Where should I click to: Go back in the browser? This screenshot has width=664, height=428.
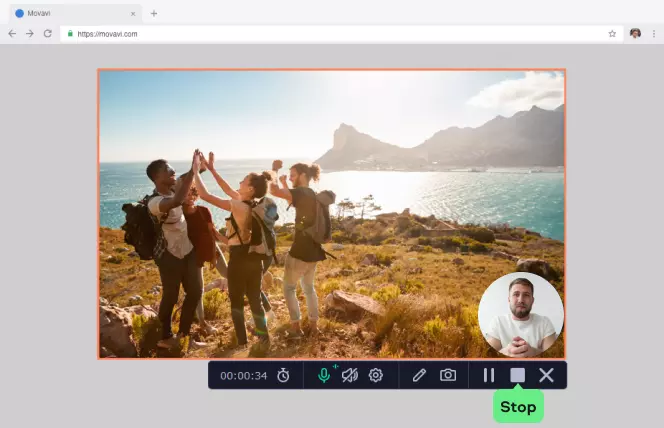pyautogui.click(x=12, y=33)
